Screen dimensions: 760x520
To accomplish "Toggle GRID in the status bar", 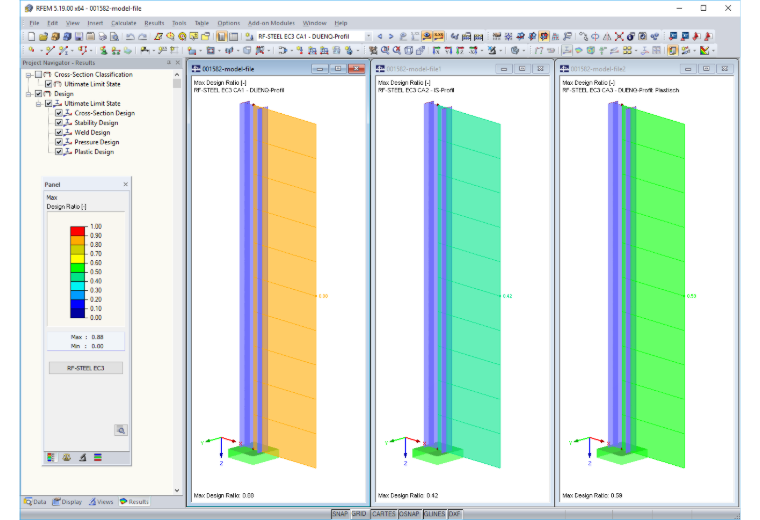I will 359,514.
